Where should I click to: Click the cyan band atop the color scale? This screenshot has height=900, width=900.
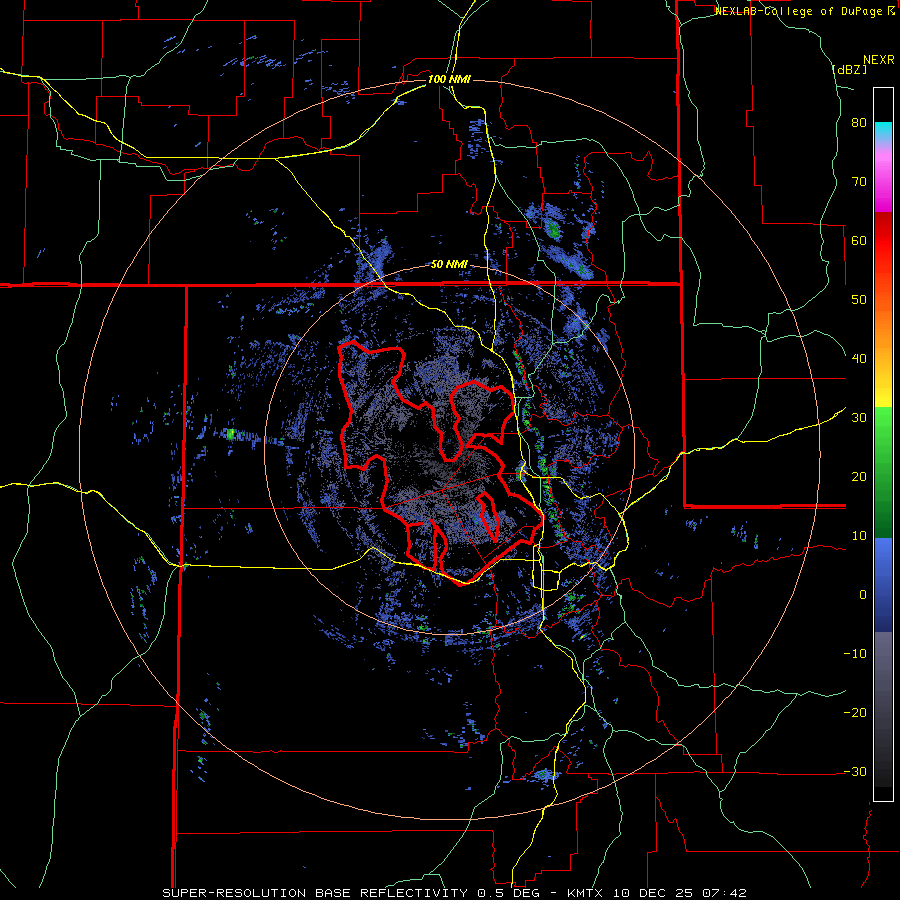coord(883,132)
